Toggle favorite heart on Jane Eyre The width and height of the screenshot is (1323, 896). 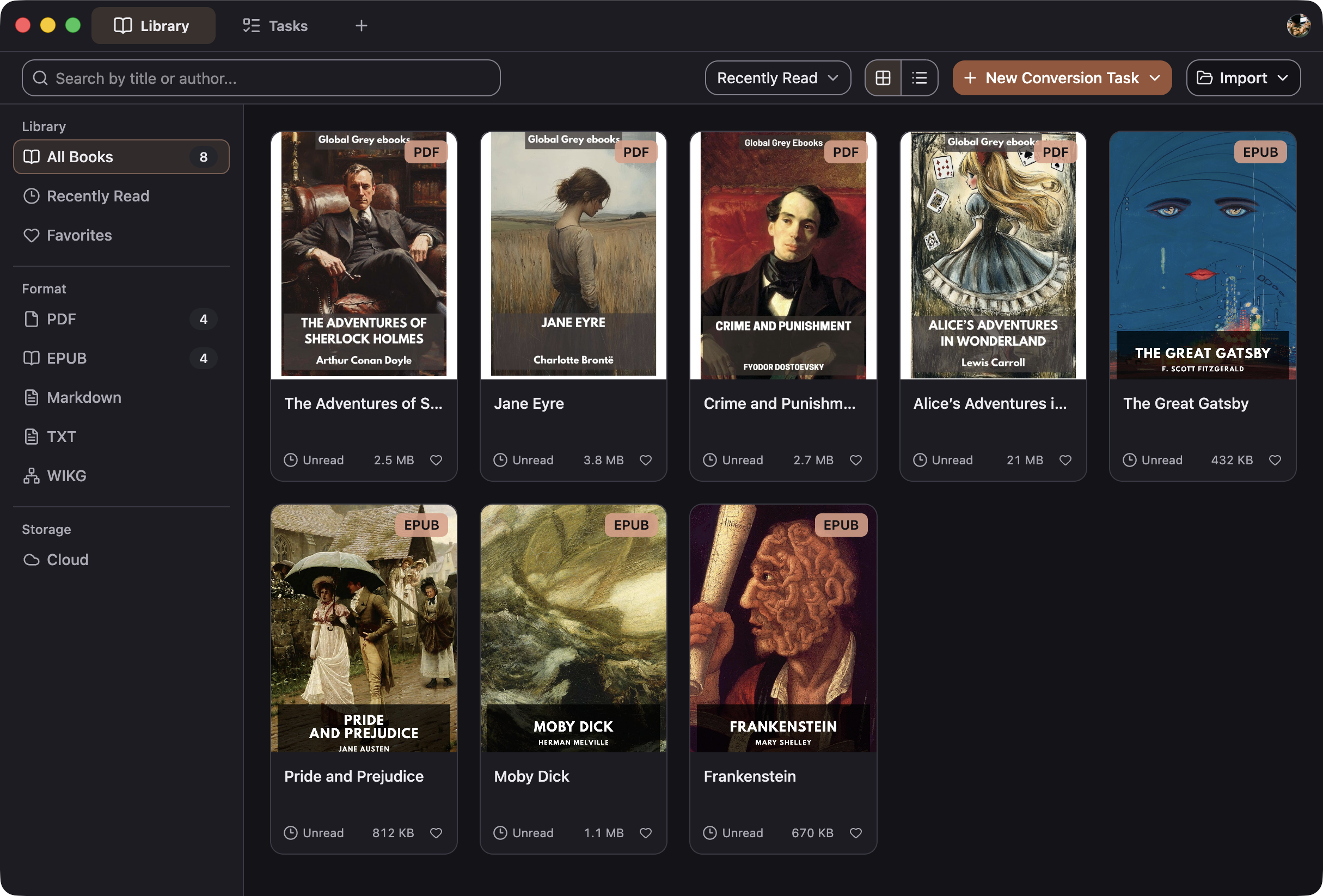click(x=646, y=460)
